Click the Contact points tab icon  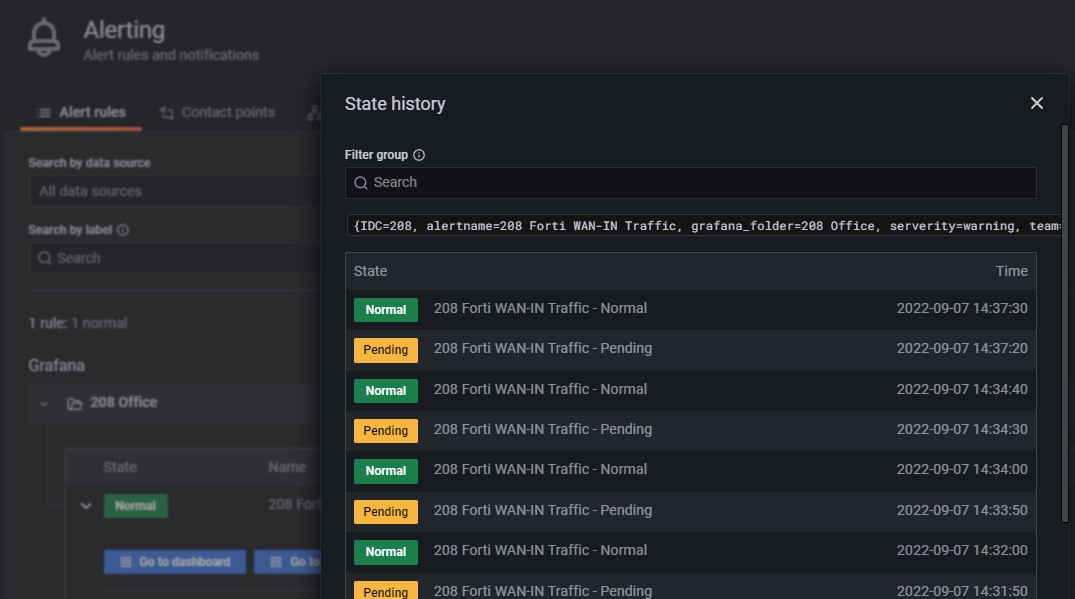167,113
